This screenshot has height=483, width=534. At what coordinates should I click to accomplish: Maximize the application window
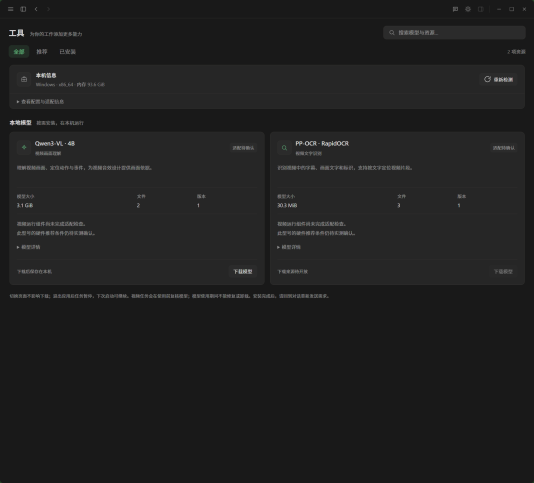click(512, 9)
